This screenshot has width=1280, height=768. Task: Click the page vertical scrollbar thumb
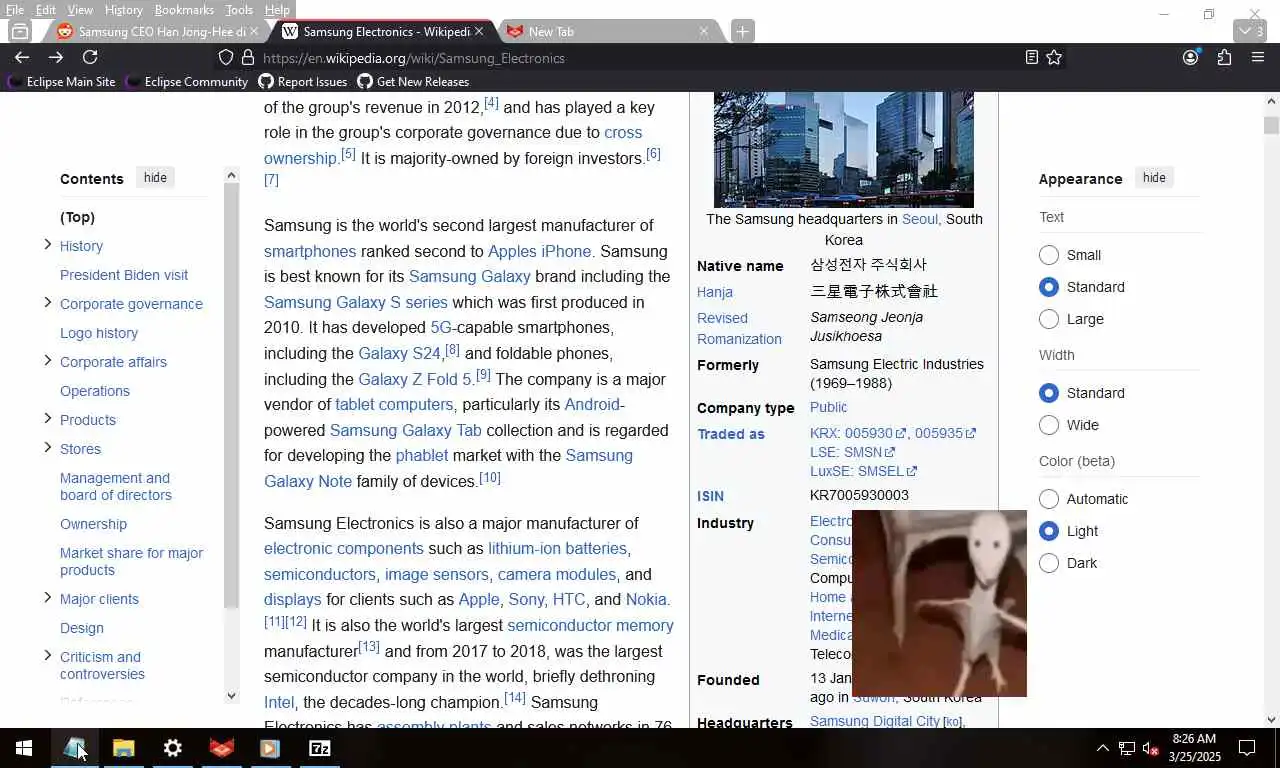1271,125
